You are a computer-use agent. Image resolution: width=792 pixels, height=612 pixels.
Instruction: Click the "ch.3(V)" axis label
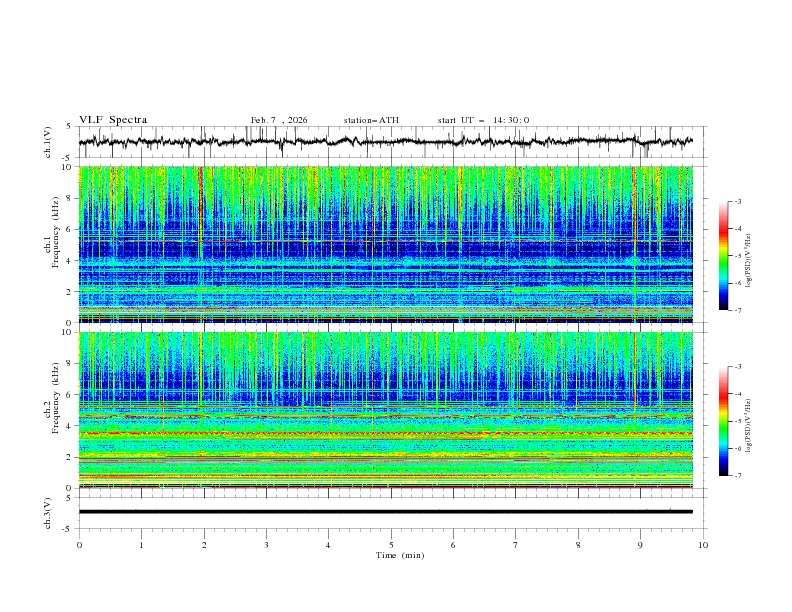tap(48, 513)
